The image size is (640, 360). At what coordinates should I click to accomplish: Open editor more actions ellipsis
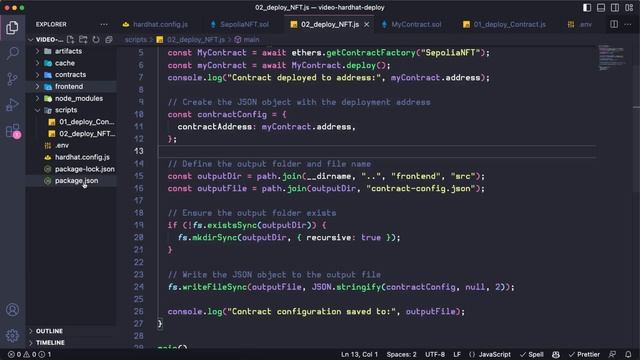[627, 24]
